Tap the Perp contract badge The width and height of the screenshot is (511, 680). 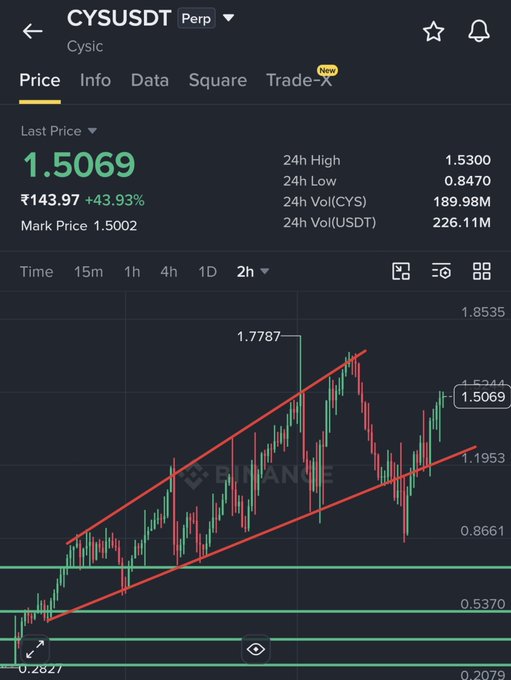(x=196, y=19)
